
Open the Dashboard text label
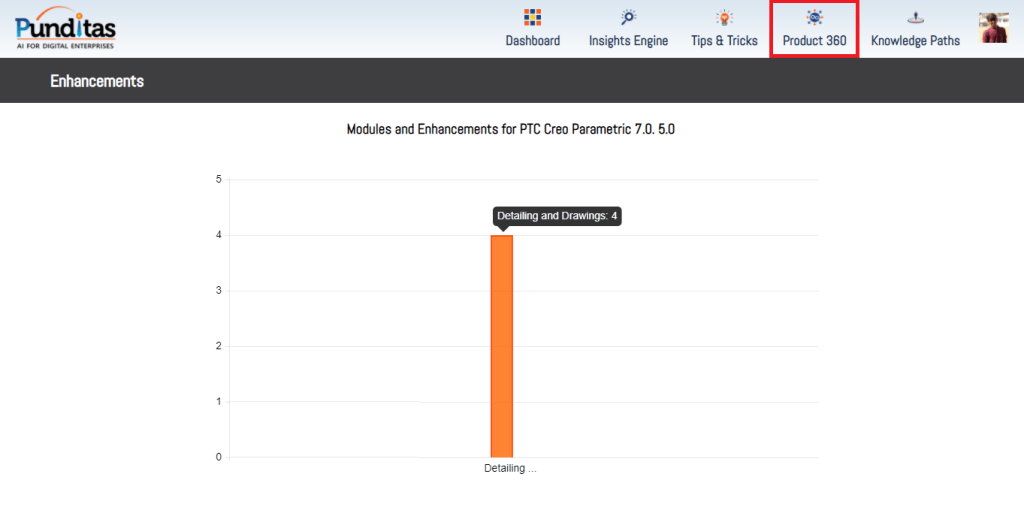[532, 41]
